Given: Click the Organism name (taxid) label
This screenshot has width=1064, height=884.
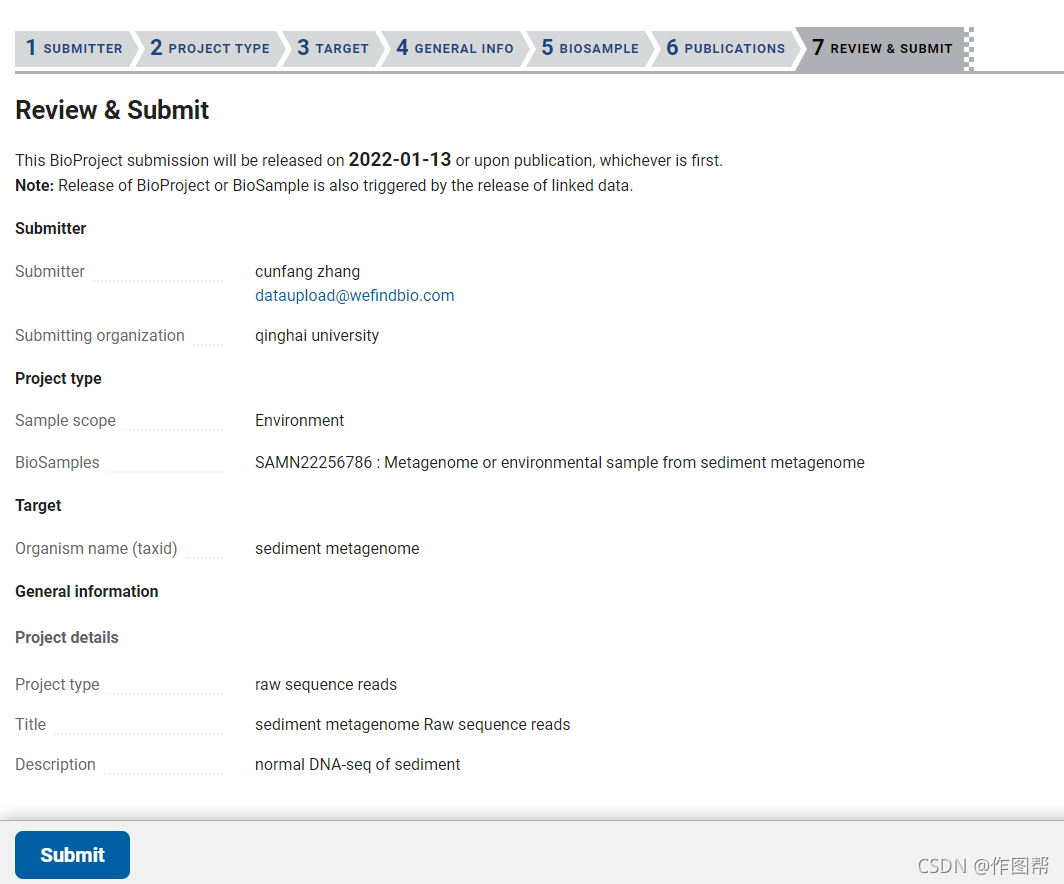Looking at the screenshot, I should [96, 548].
